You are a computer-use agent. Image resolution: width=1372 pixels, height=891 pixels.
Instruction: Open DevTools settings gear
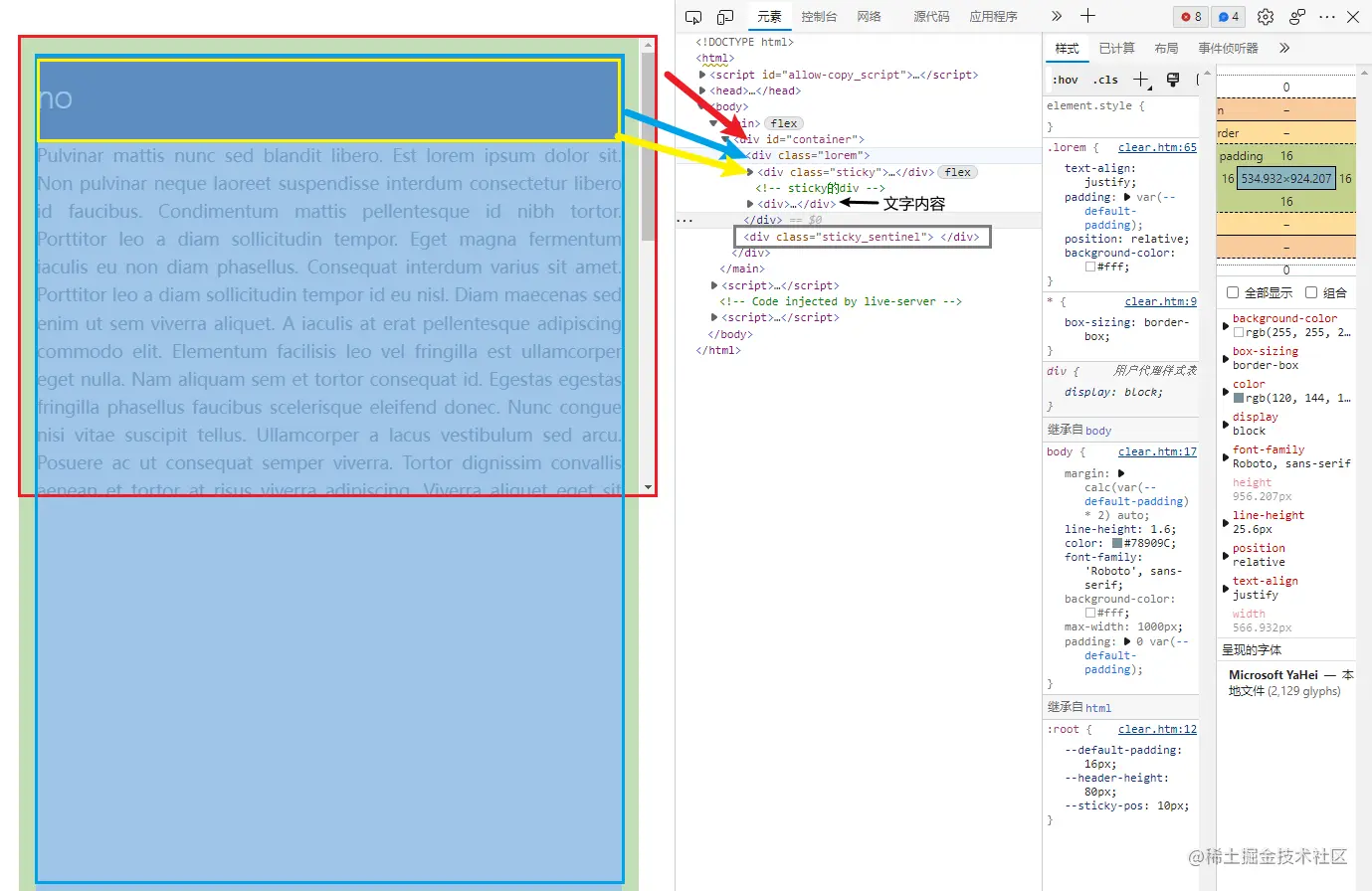pyautogui.click(x=1266, y=17)
